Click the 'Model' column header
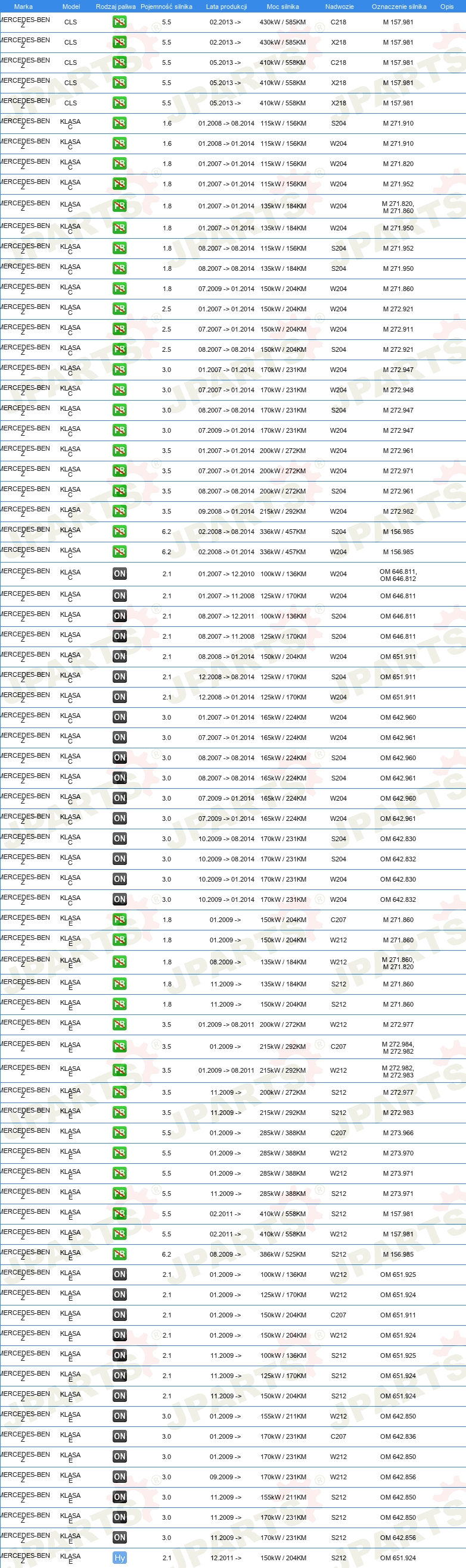The width and height of the screenshot is (466, 1568). point(72,7)
